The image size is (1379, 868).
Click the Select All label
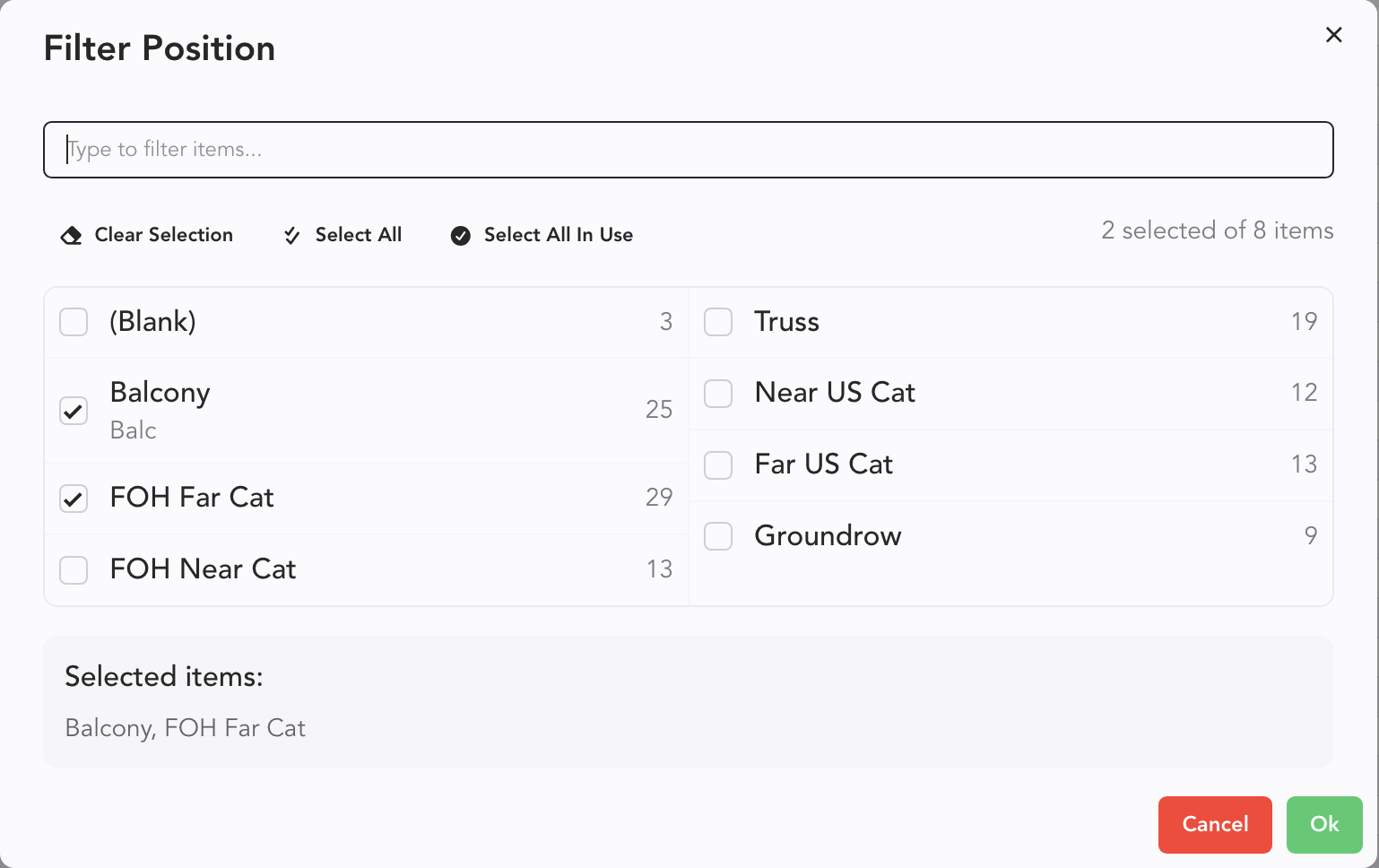[x=358, y=235]
